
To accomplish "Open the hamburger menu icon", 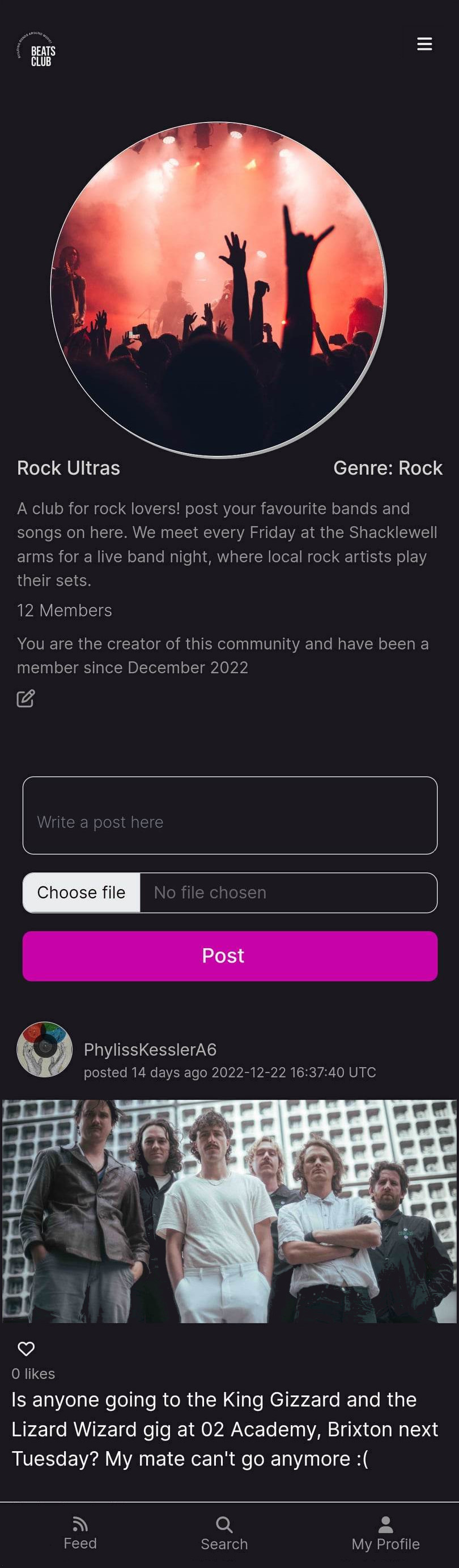I will point(424,44).
